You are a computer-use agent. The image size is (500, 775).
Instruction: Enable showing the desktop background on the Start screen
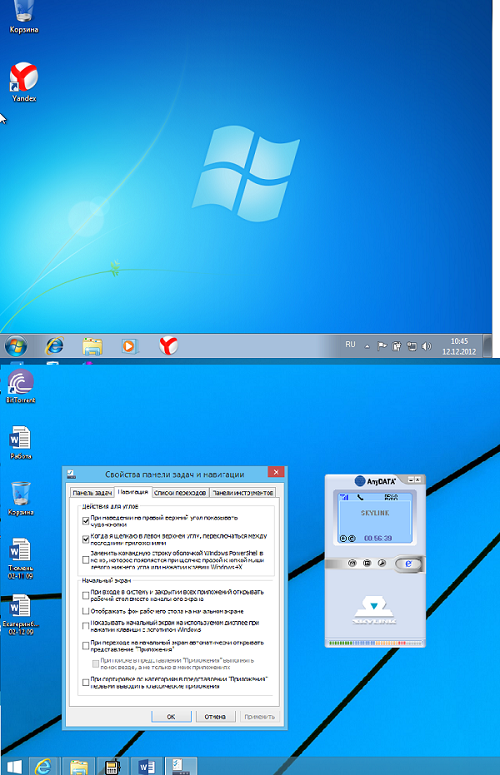[x=85, y=611]
